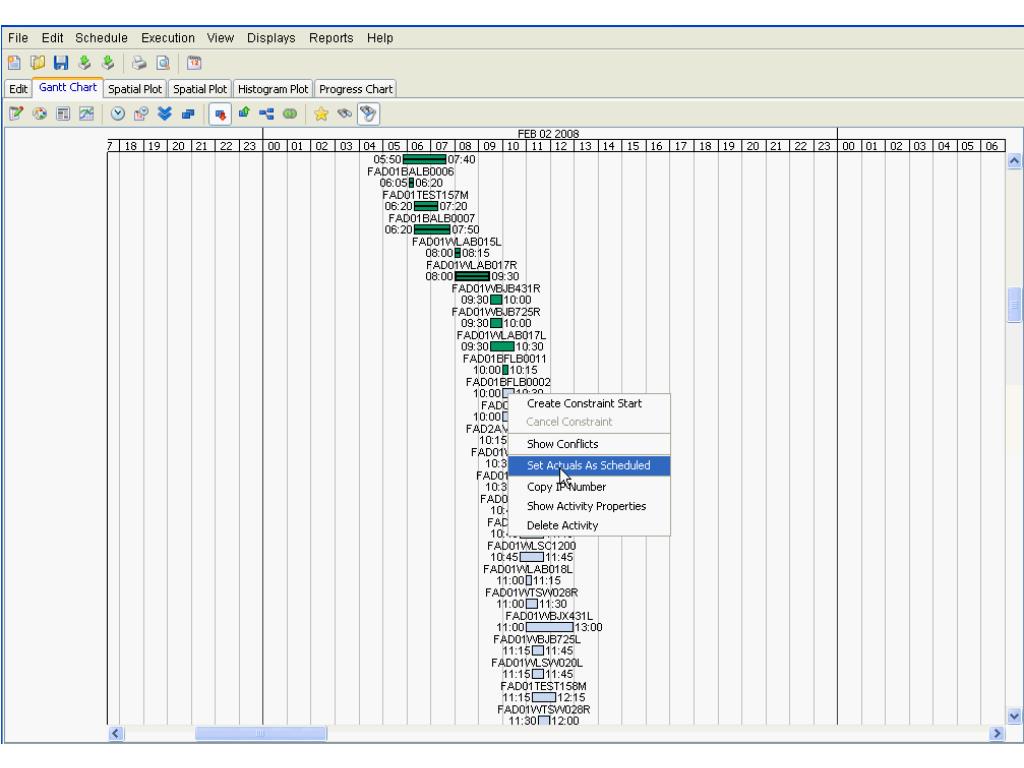Click the FAD01BALB0006 activity label

[410, 172]
